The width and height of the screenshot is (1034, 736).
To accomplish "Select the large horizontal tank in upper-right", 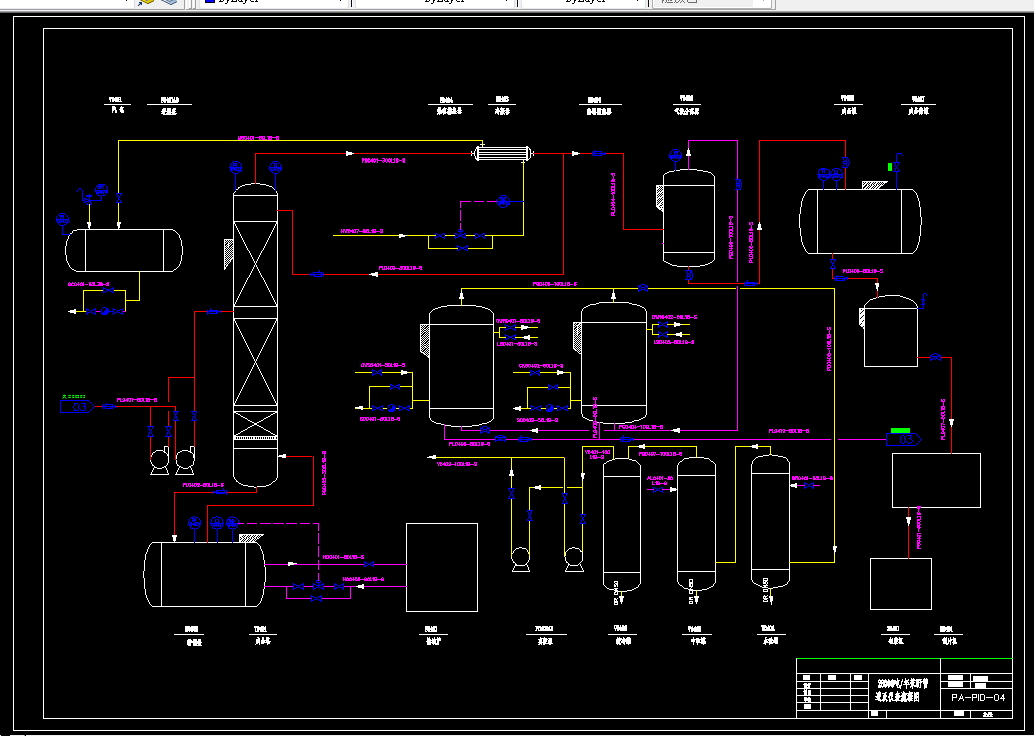I will click(860, 221).
